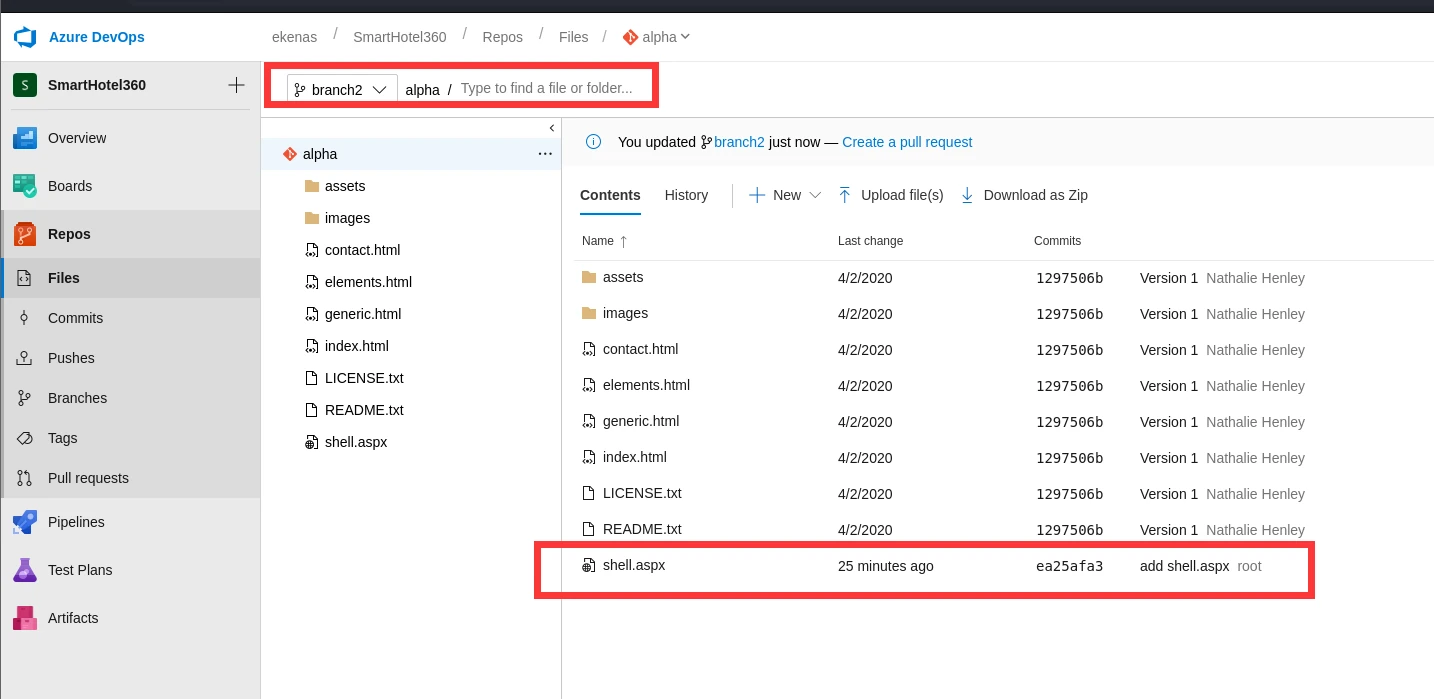
Task: Click commit 1297506b on the assets row
Action: point(1069,278)
